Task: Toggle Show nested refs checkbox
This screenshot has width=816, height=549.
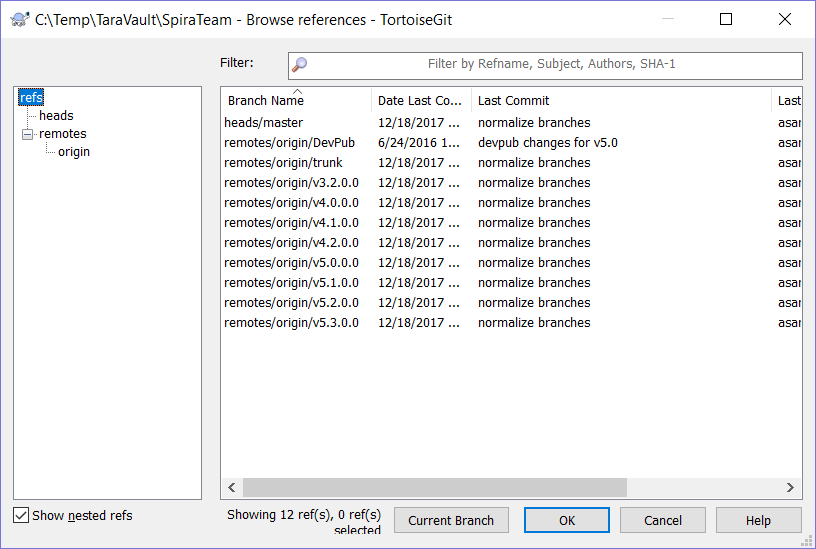Action: point(21,516)
